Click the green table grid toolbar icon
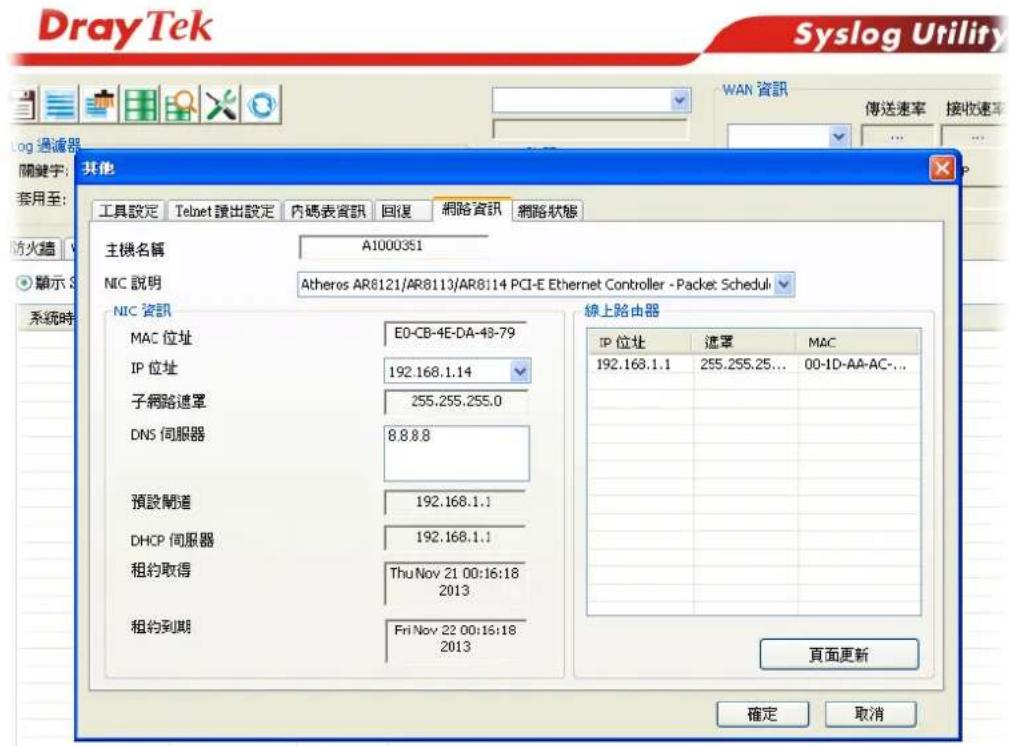The width and height of the screenshot is (1009, 746). pyautogui.click(x=140, y=104)
